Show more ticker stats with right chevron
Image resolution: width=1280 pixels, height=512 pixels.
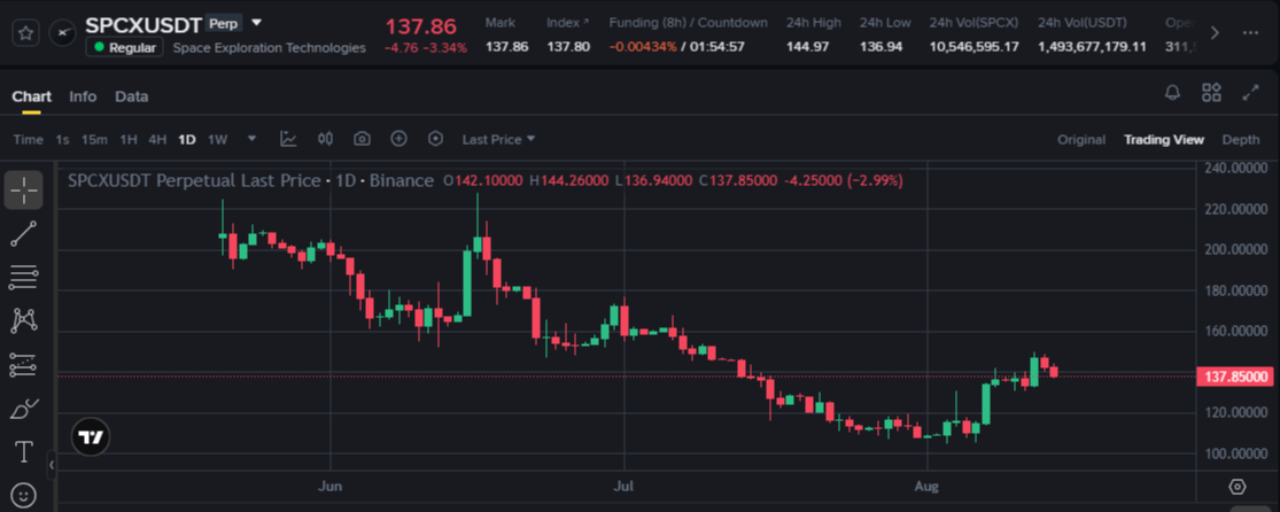coord(1214,32)
